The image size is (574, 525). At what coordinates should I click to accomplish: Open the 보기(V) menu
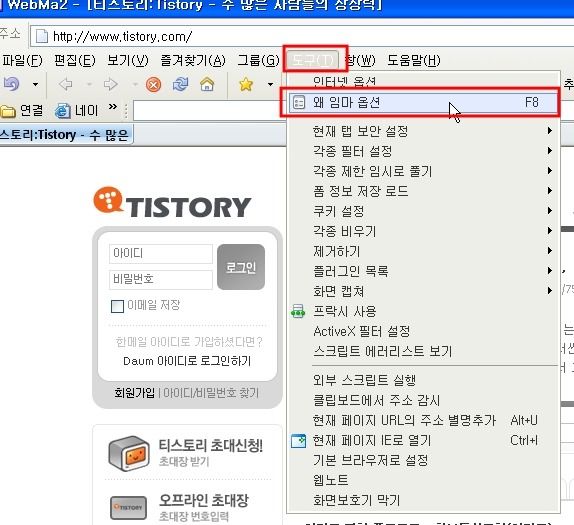point(128,60)
